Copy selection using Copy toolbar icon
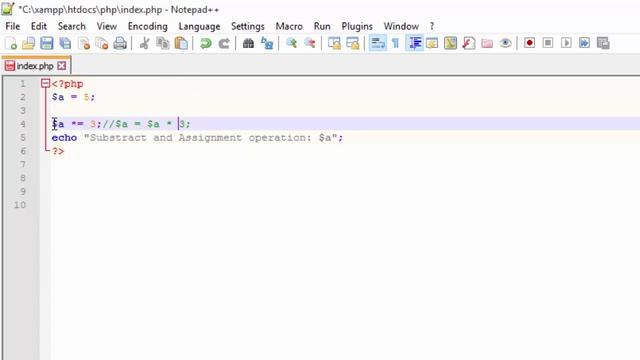The height and width of the screenshot is (360, 640). coord(162,43)
